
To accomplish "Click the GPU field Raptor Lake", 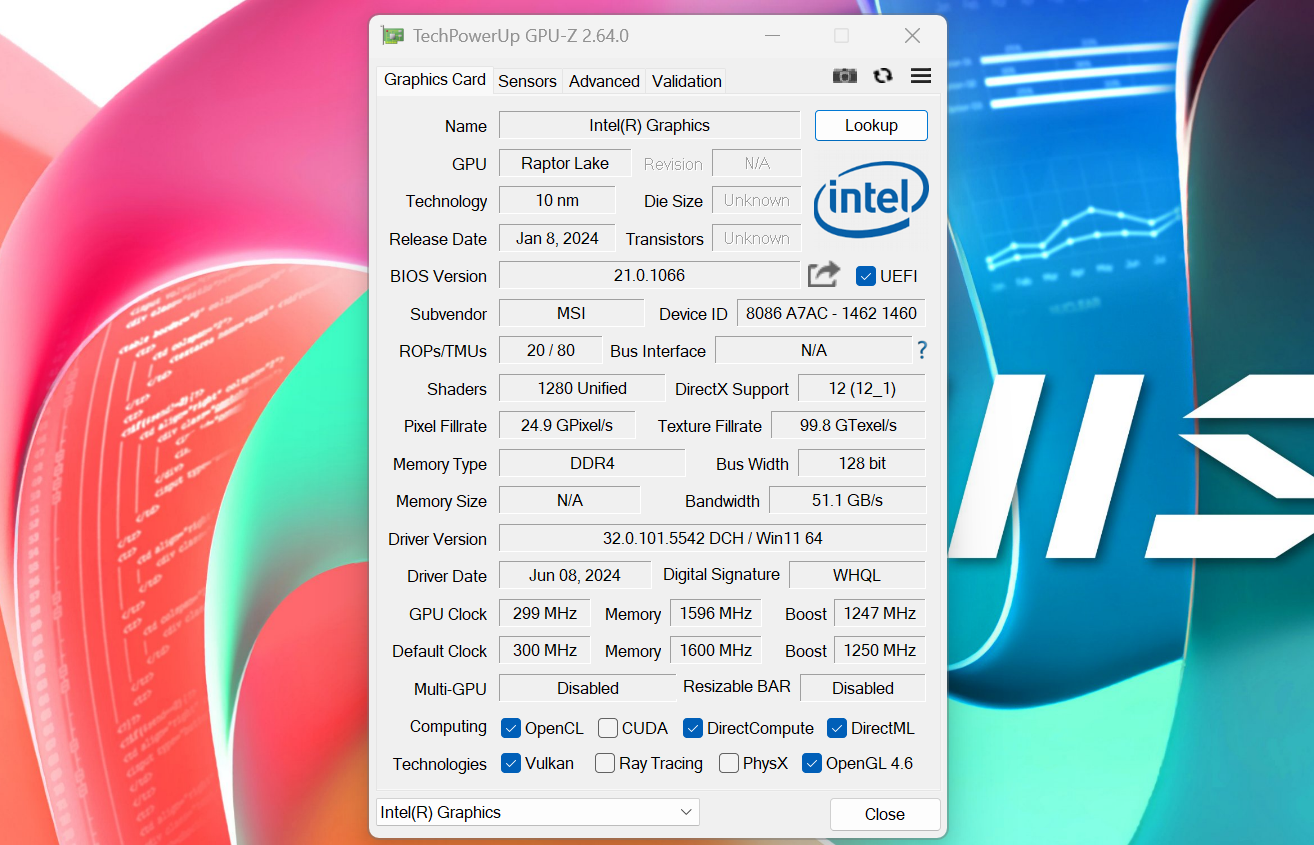I will coord(565,163).
